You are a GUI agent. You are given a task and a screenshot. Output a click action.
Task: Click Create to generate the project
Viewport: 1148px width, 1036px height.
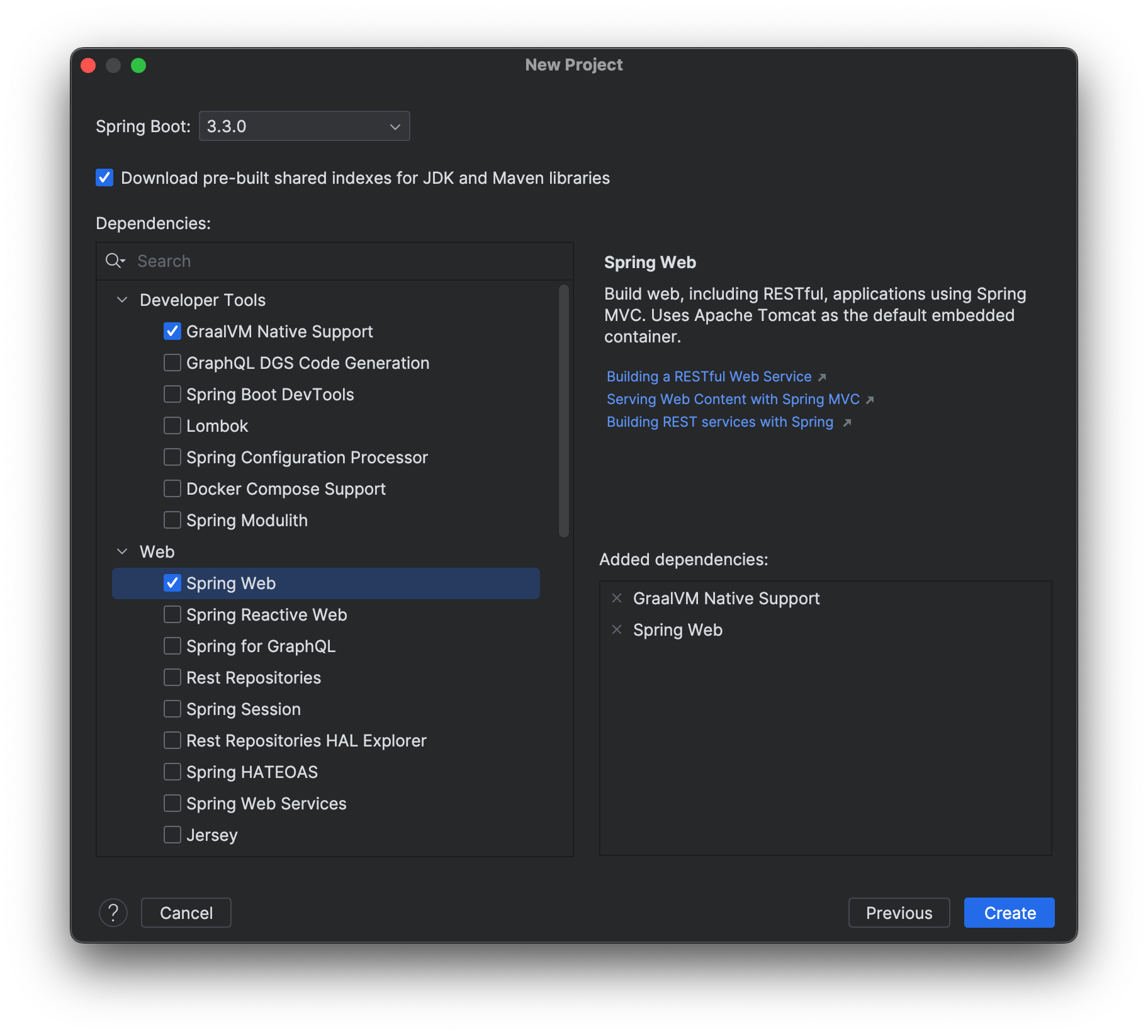(x=1010, y=913)
